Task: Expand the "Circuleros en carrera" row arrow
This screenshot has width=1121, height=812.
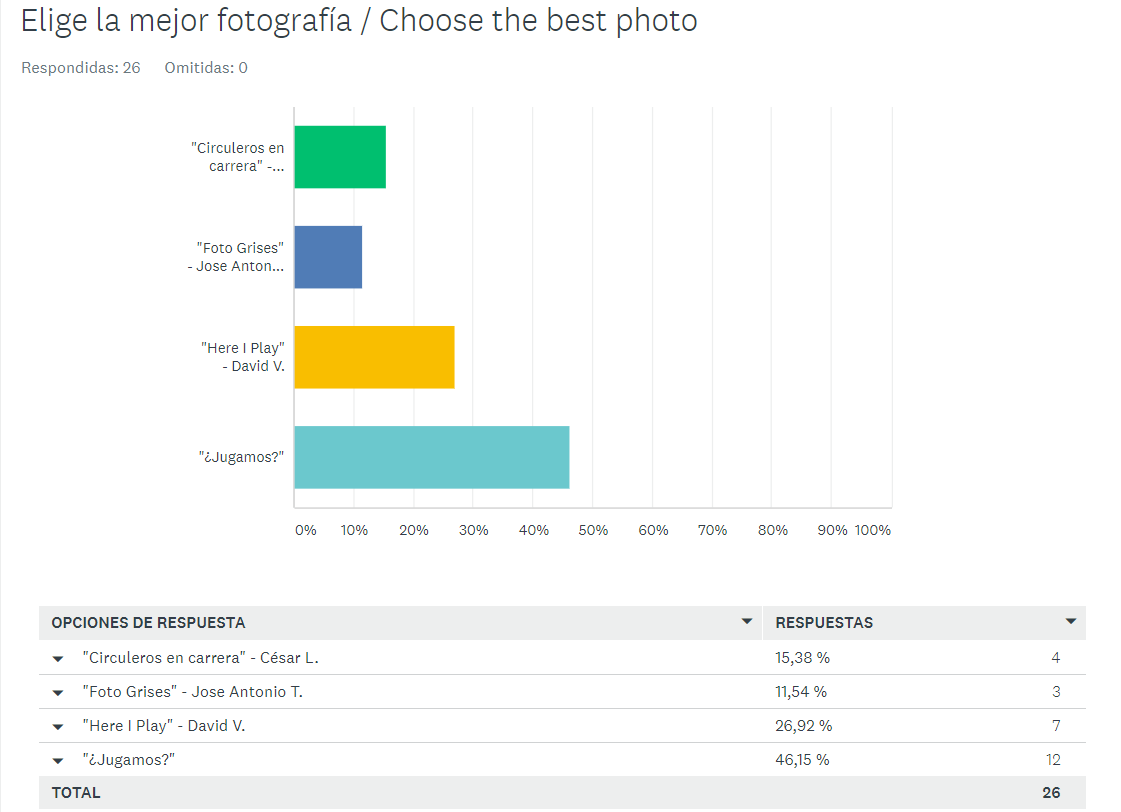Action: click(58, 659)
